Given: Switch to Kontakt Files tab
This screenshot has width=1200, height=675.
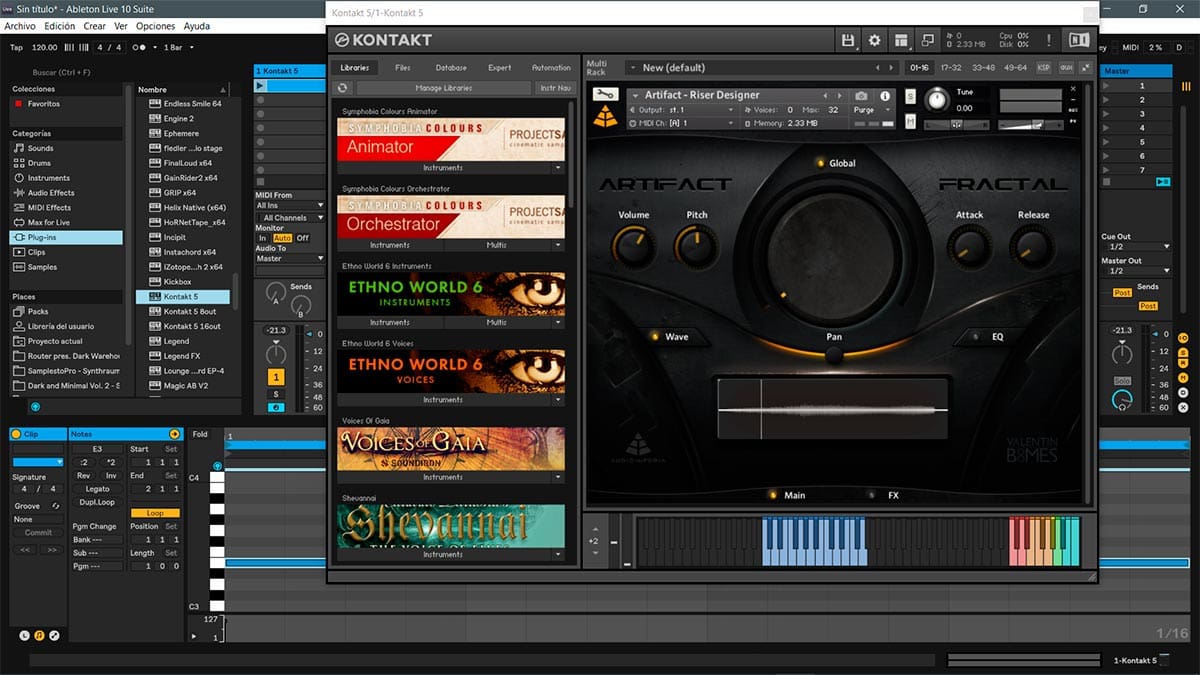Looking at the screenshot, I should [403, 68].
